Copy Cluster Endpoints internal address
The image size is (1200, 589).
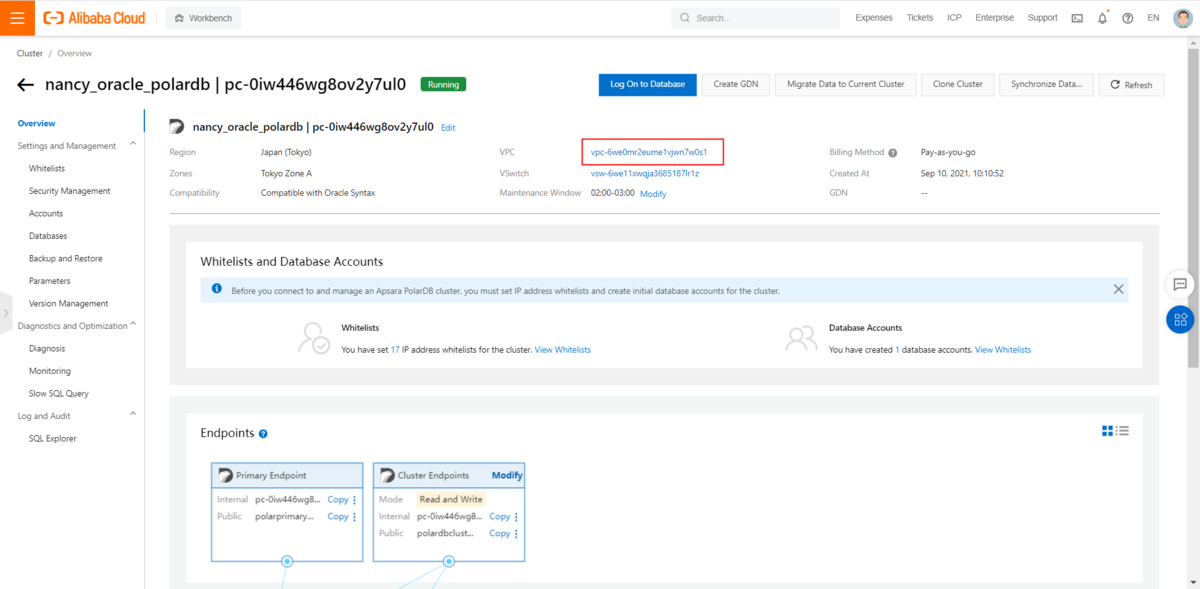pyautogui.click(x=500, y=517)
